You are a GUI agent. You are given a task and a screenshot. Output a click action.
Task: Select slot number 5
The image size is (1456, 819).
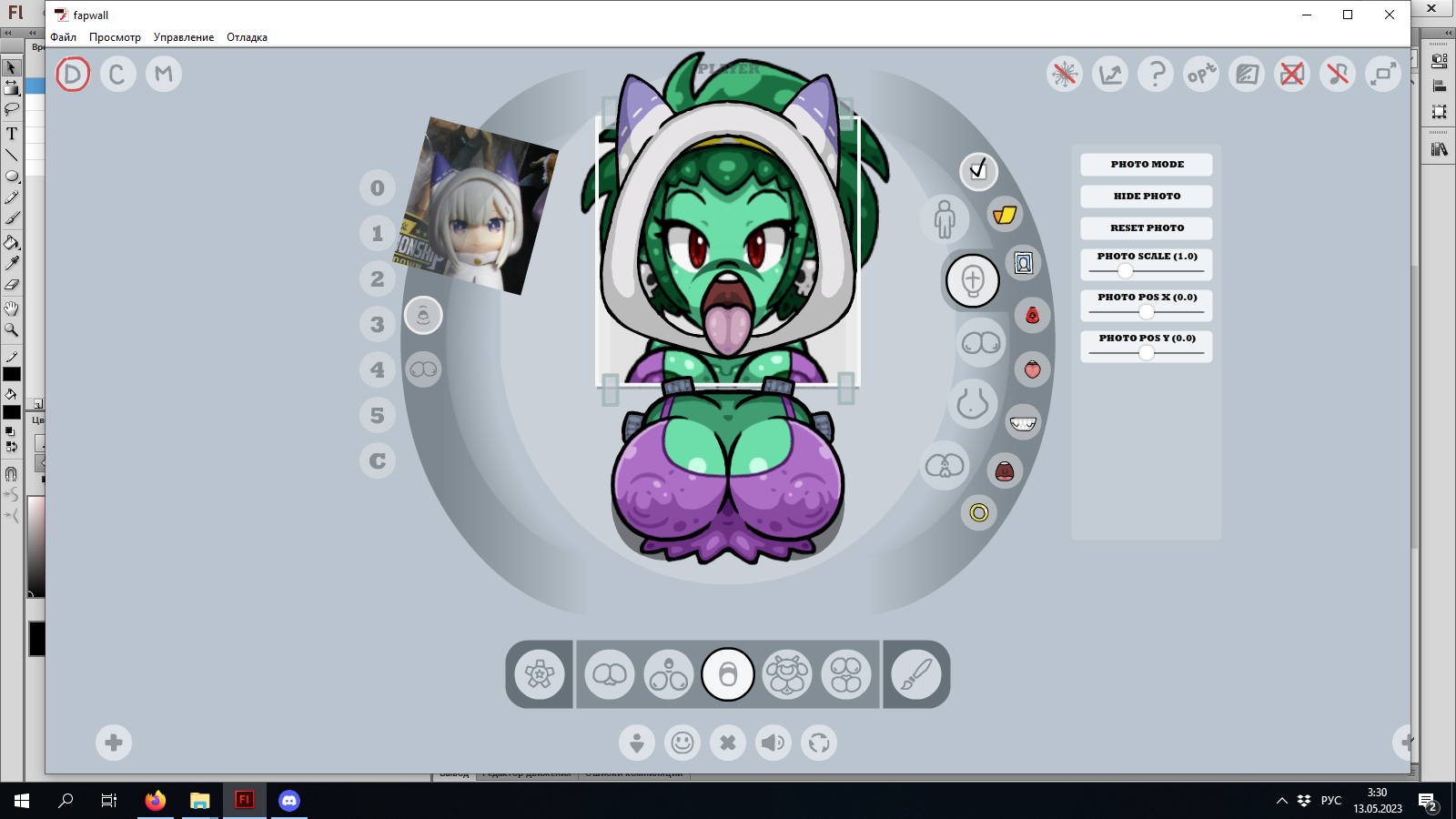click(x=378, y=416)
